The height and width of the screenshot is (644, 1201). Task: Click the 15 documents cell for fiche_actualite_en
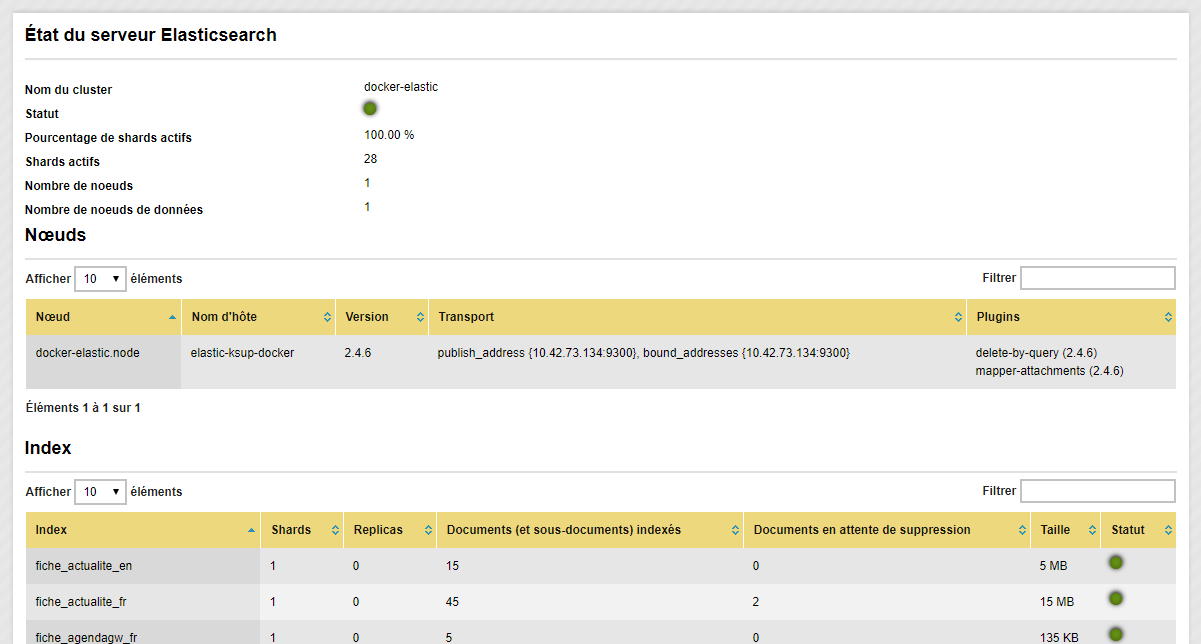coord(590,566)
